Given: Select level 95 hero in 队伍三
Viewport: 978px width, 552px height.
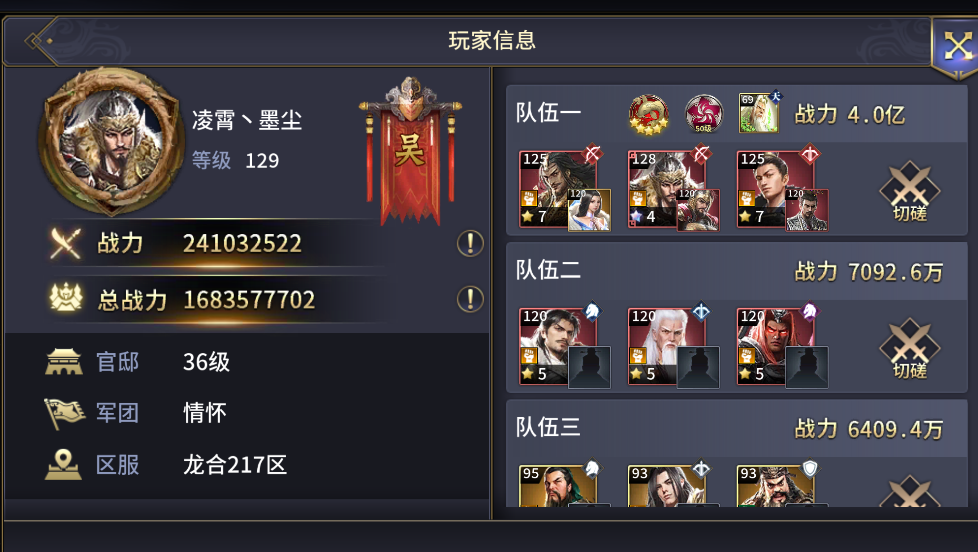Looking at the screenshot, I should pyautogui.click(x=558, y=486).
